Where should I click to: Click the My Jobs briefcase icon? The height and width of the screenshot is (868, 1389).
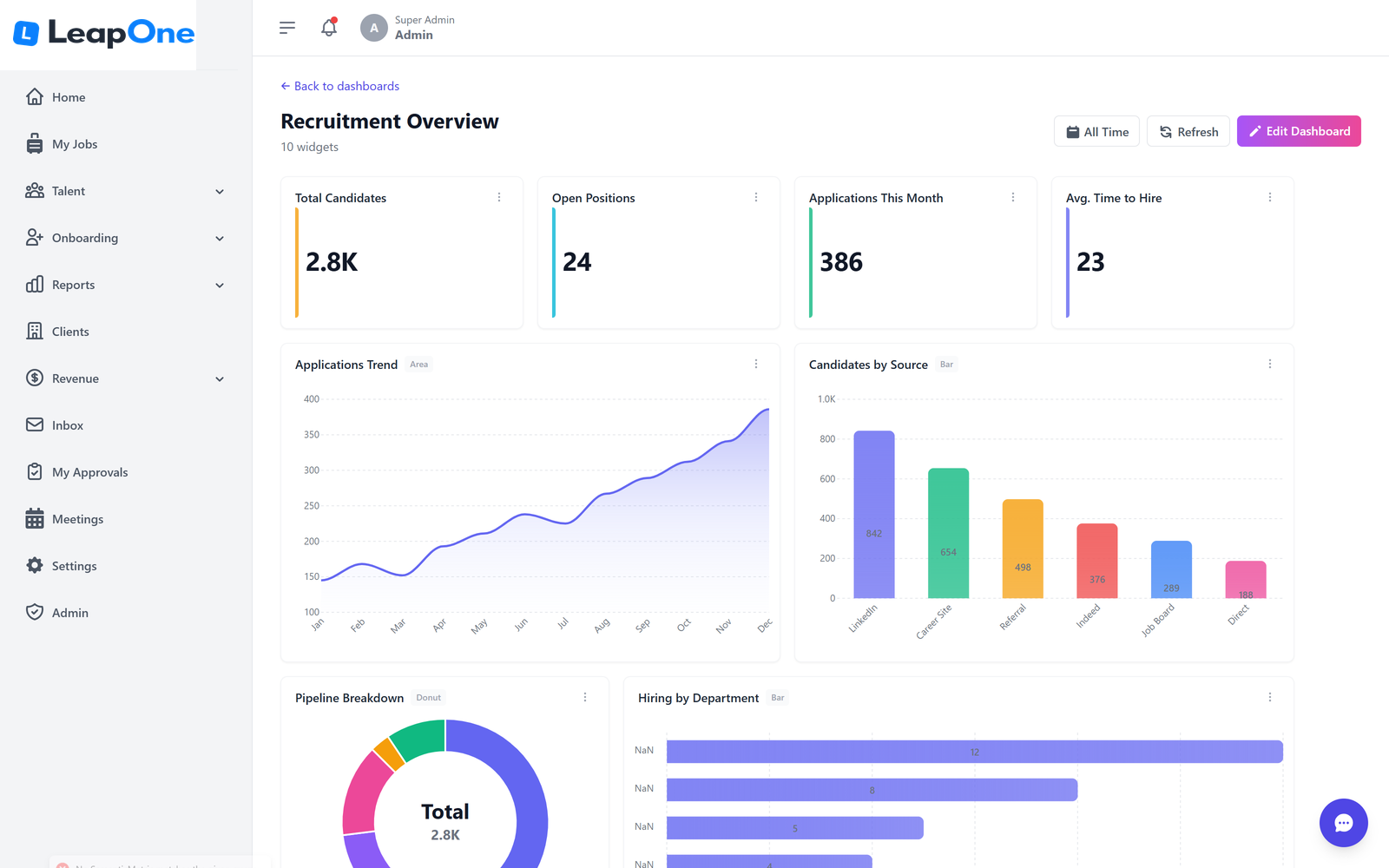click(35, 143)
